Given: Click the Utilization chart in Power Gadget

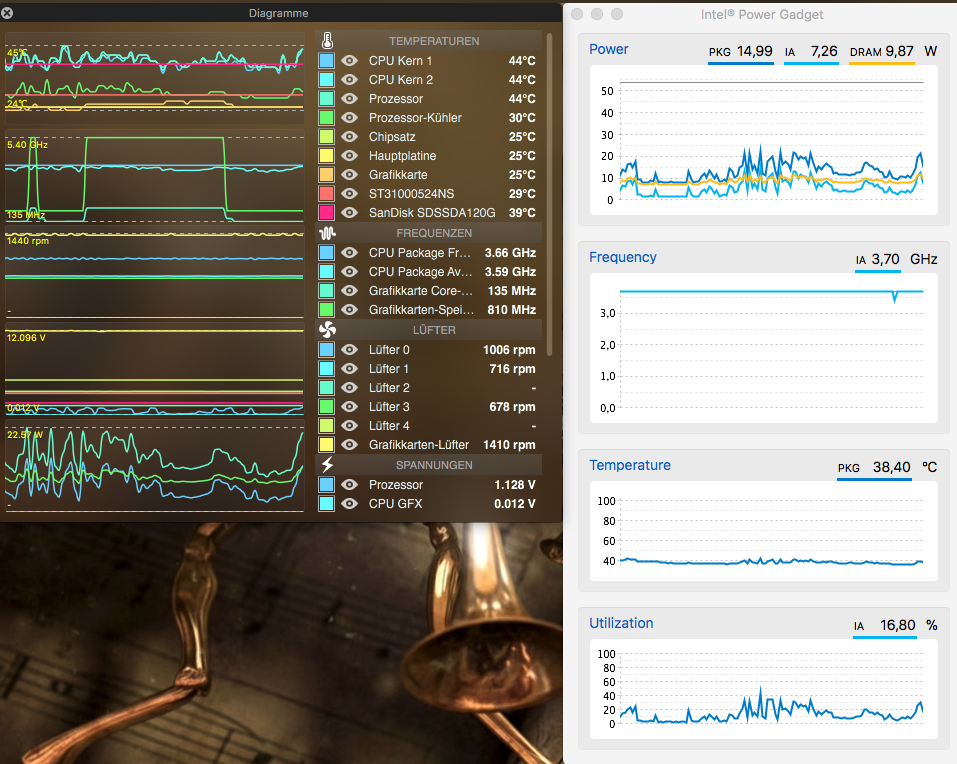Looking at the screenshot, I should point(771,690).
